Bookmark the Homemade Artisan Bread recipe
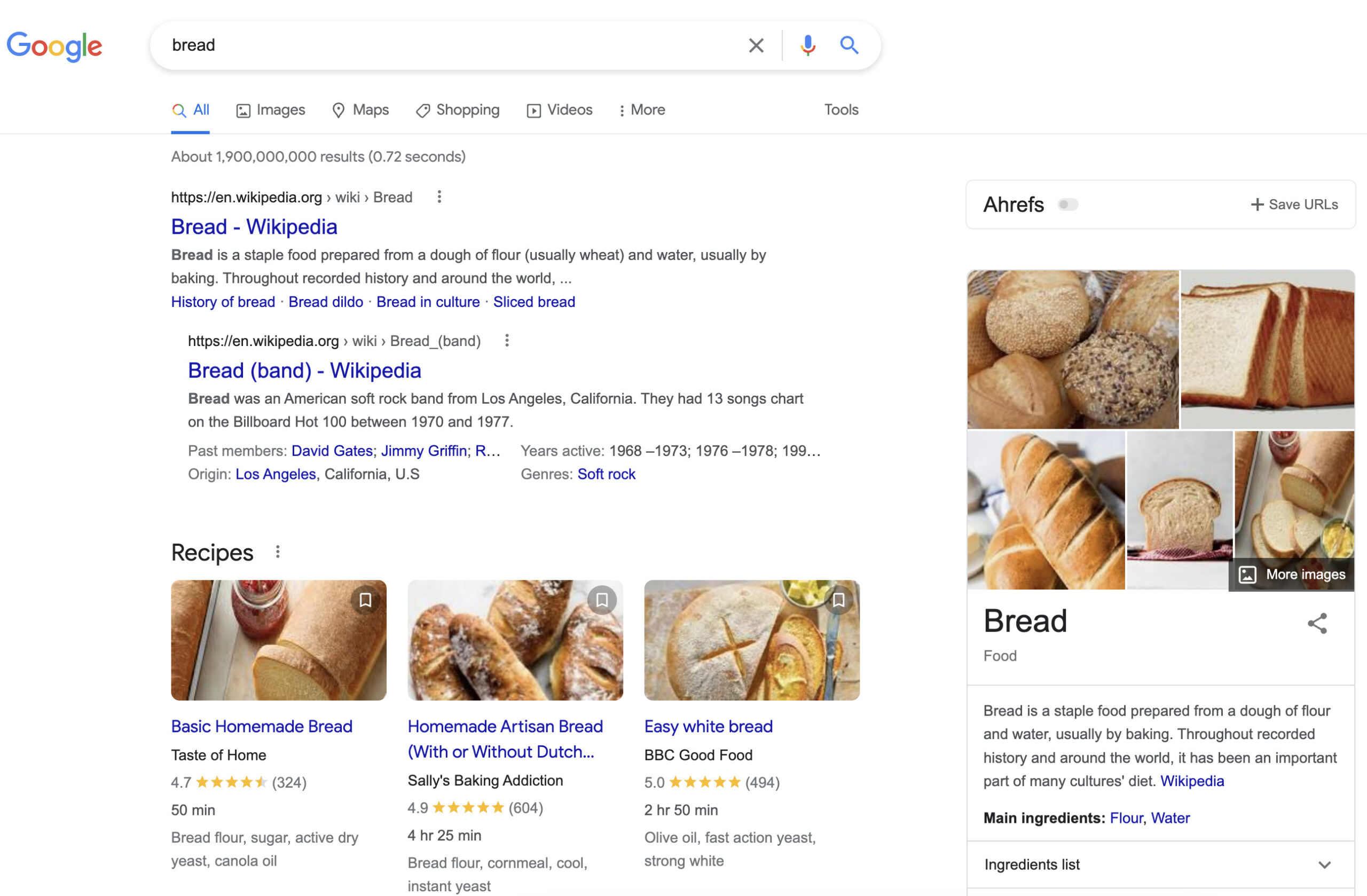 click(602, 600)
